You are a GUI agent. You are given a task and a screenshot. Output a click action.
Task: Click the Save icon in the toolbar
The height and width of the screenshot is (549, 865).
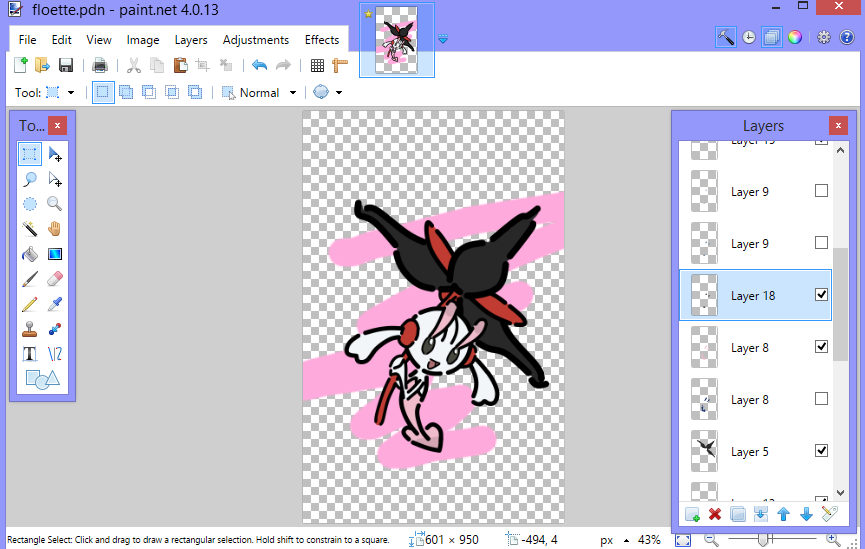click(x=66, y=66)
